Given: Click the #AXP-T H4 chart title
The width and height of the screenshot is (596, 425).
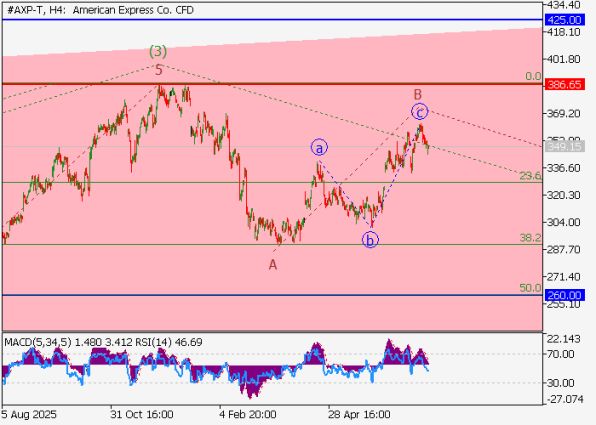Looking at the screenshot, I should click(x=100, y=10).
